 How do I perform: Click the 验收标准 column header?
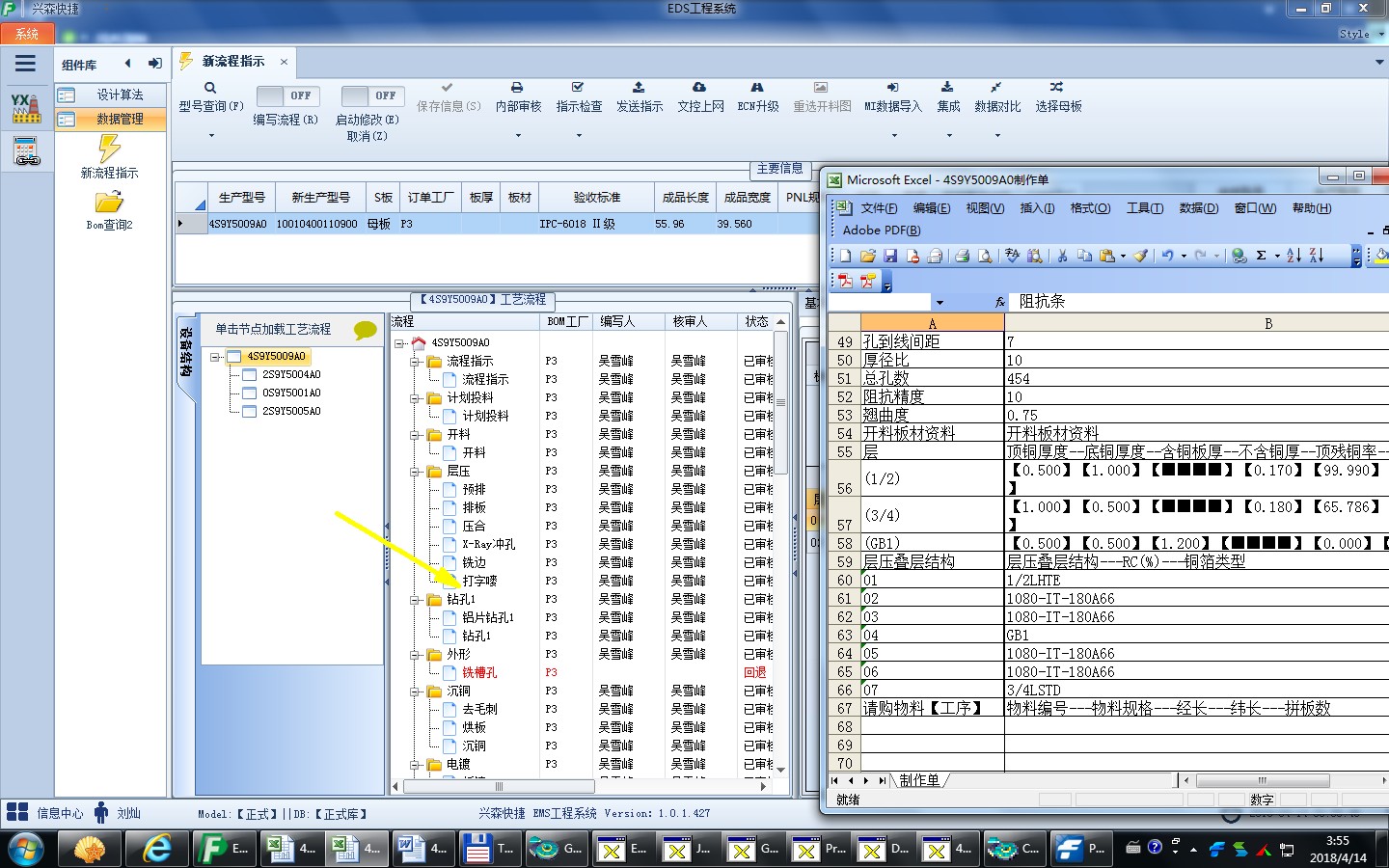(597, 197)
